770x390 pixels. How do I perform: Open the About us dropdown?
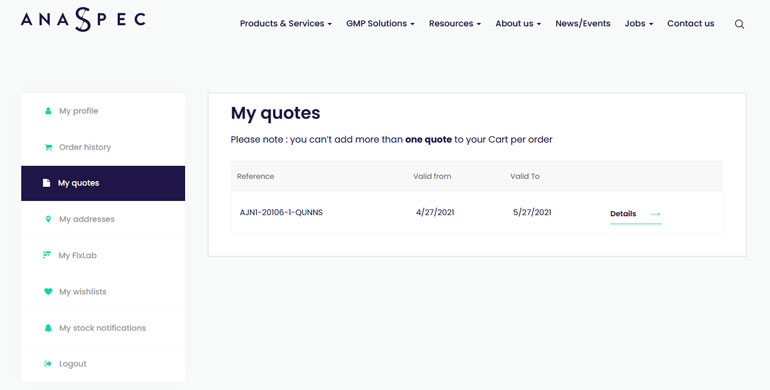click(518, 24)
